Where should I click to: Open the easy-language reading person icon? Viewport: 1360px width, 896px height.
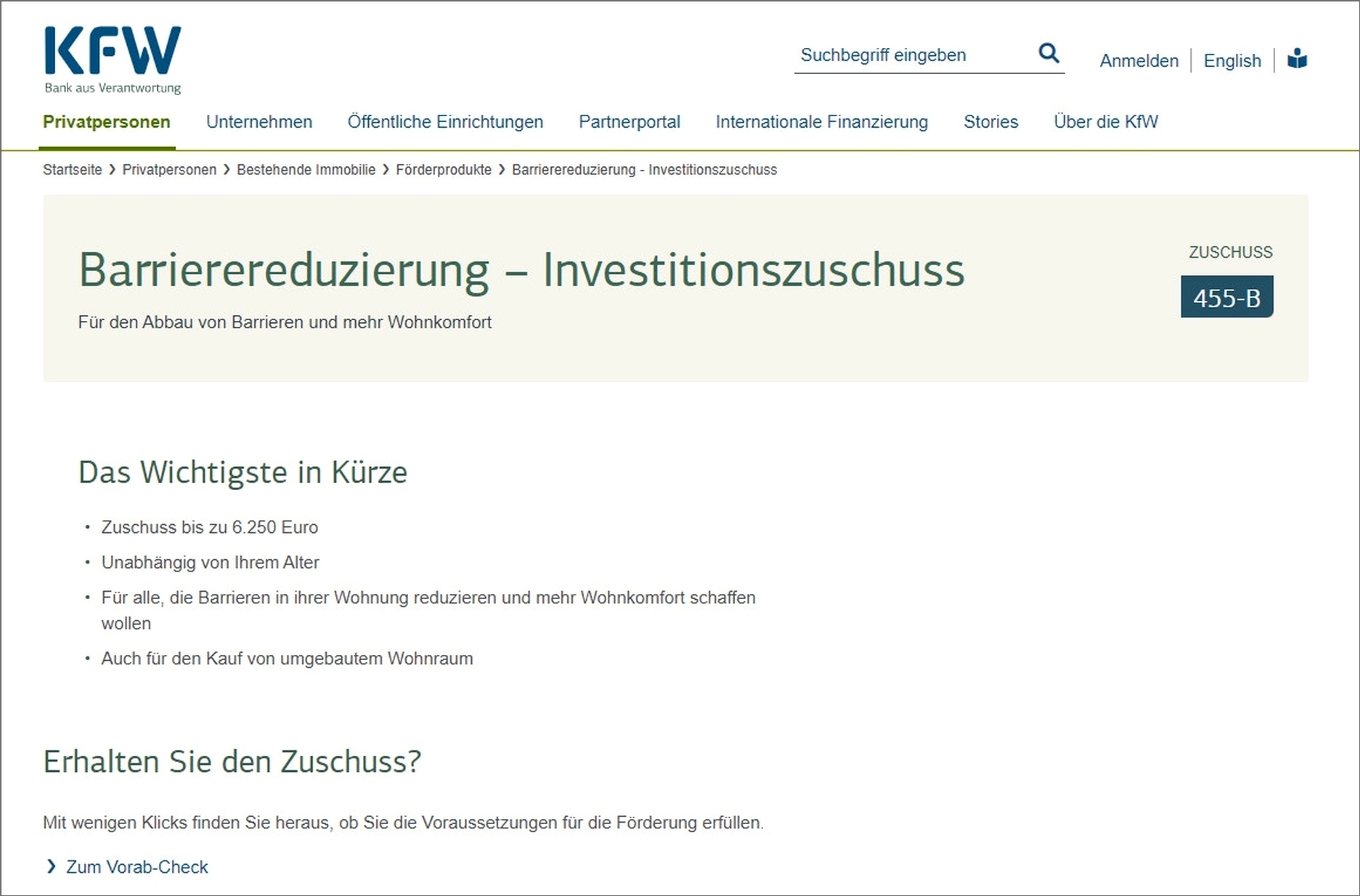[1297, 59]
